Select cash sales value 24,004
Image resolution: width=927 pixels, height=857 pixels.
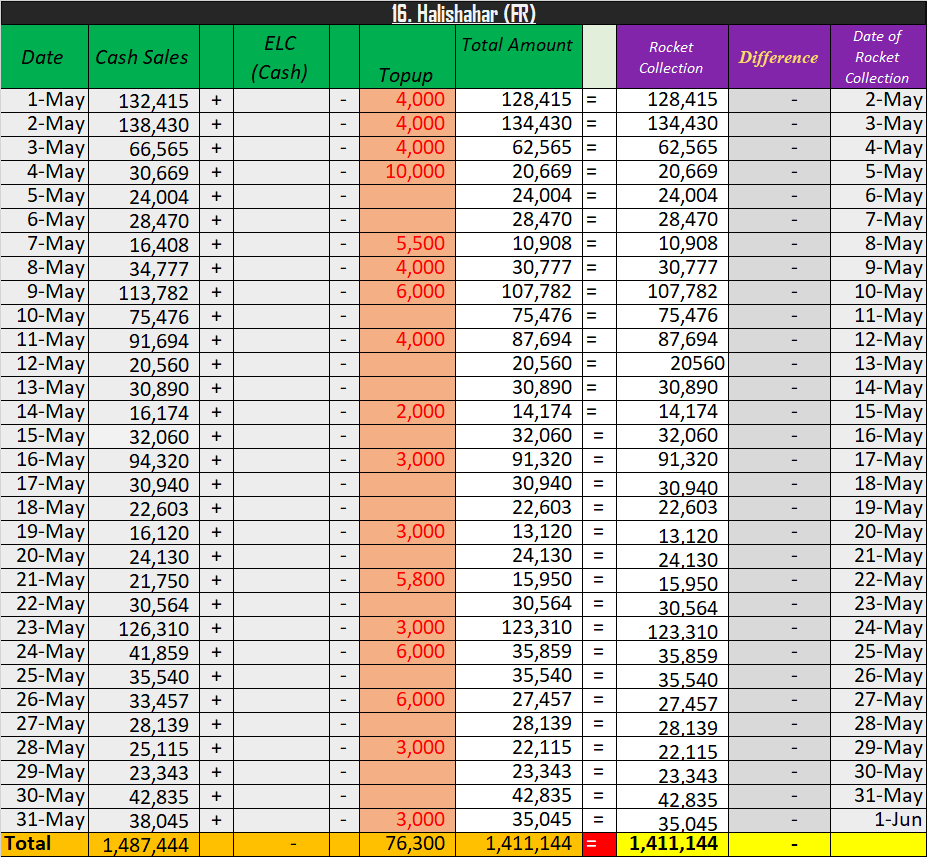(144, 197)
